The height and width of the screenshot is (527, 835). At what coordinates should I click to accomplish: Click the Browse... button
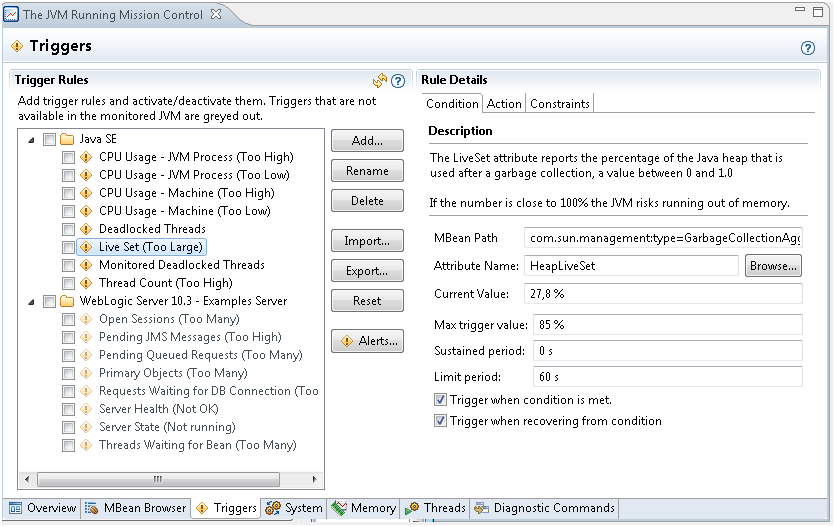click(774, 266)
